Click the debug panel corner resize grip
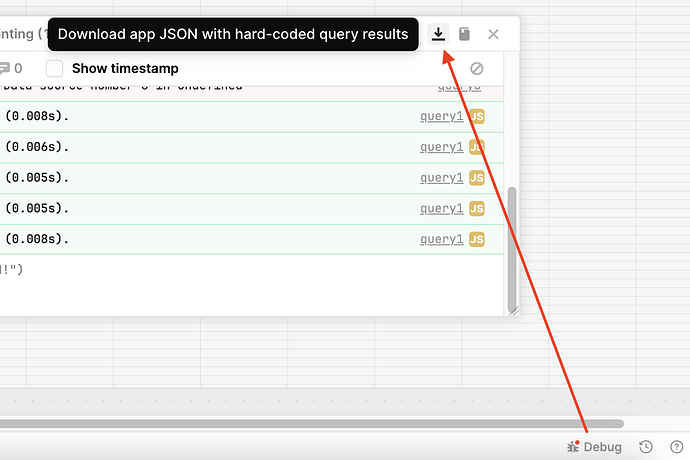The width and height of the screenshot is (690, 460). point(514,310)
